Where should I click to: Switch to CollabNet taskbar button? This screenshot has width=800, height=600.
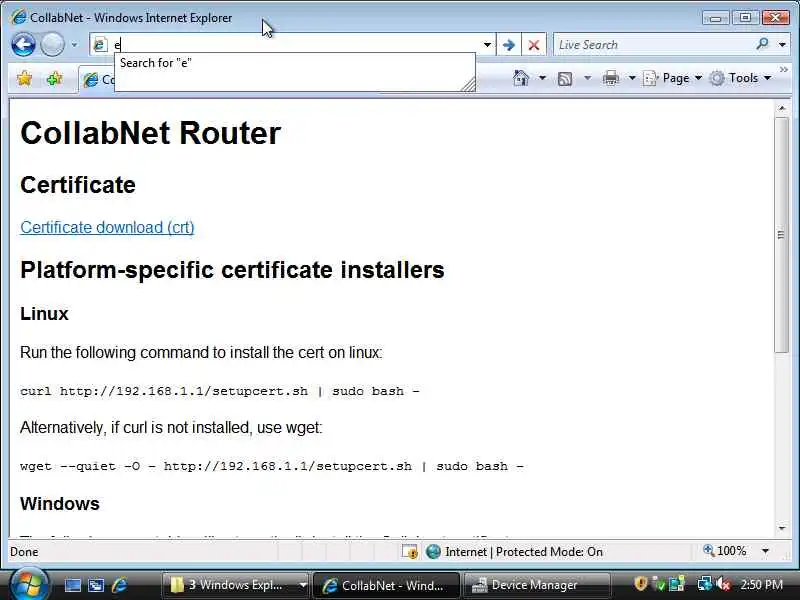click(386, 585)
